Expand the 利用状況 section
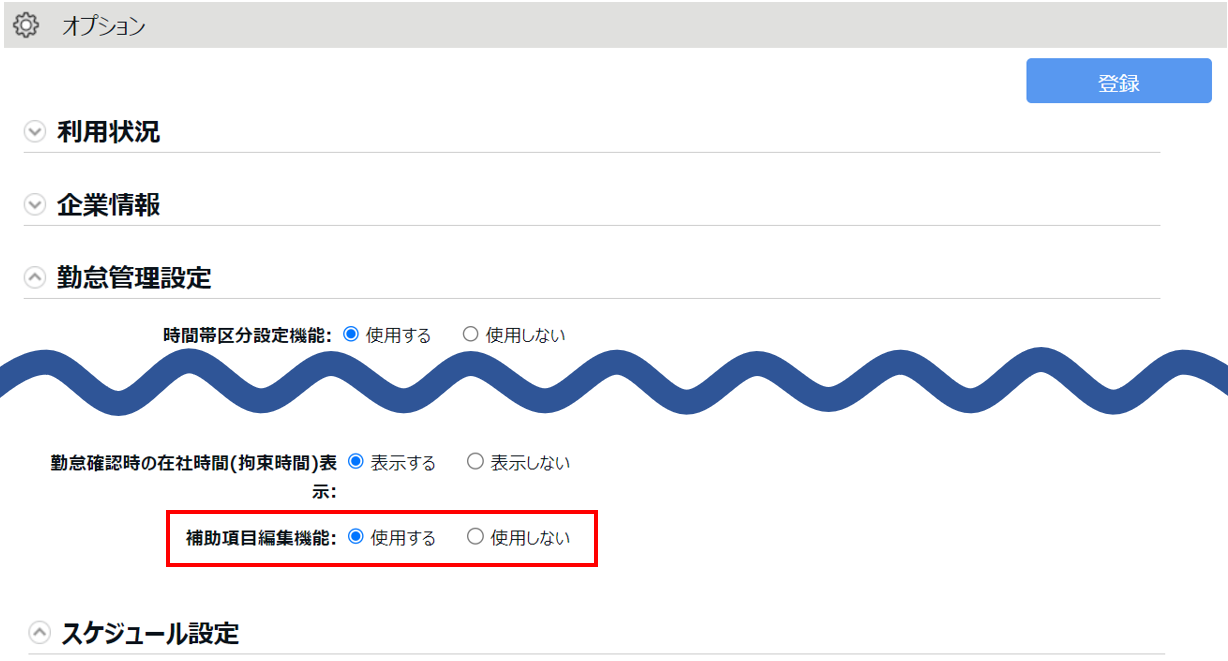This screenshot has height=661, width=1228. (35, 132)
